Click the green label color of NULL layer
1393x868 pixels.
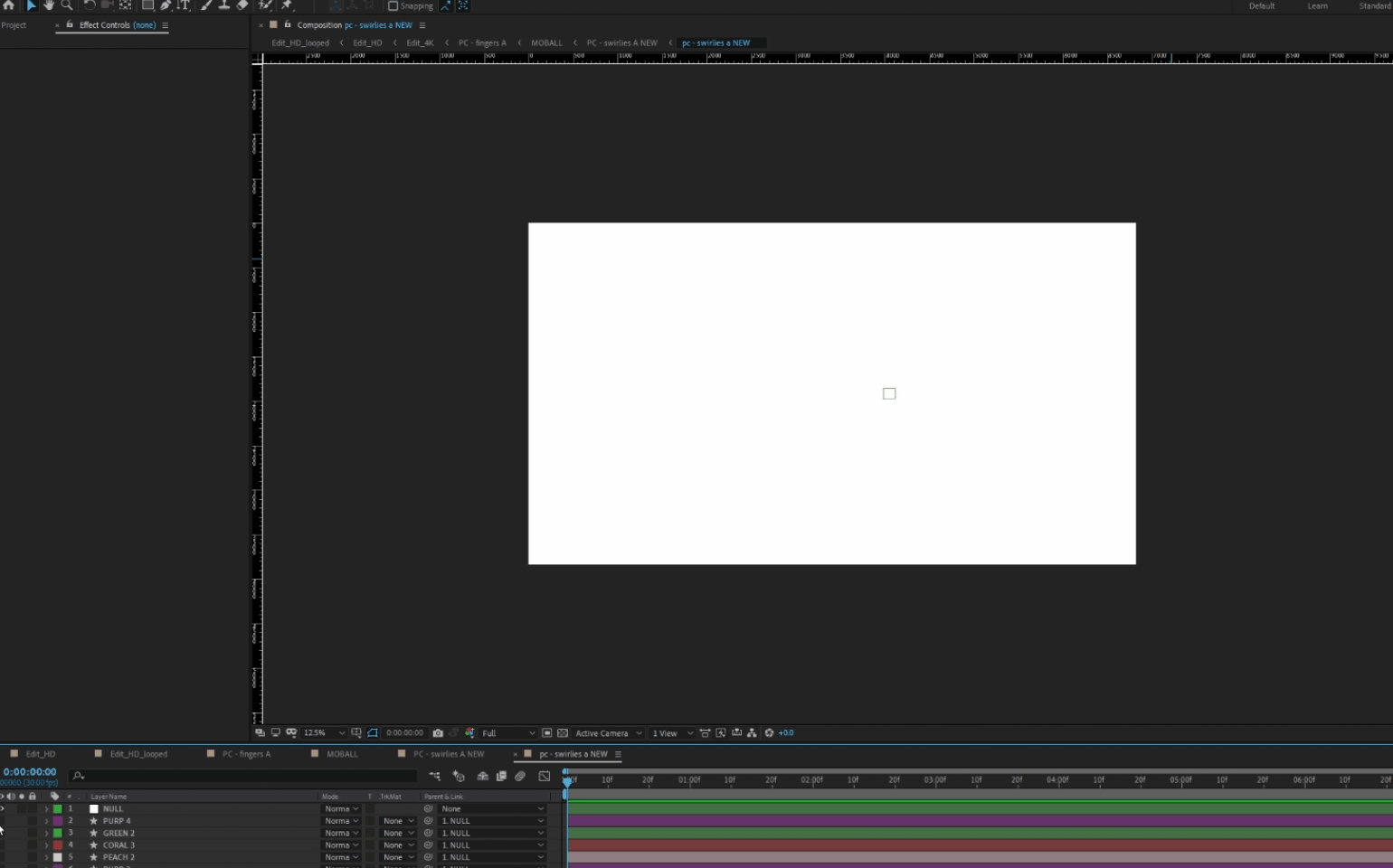[x=58, y=809]
